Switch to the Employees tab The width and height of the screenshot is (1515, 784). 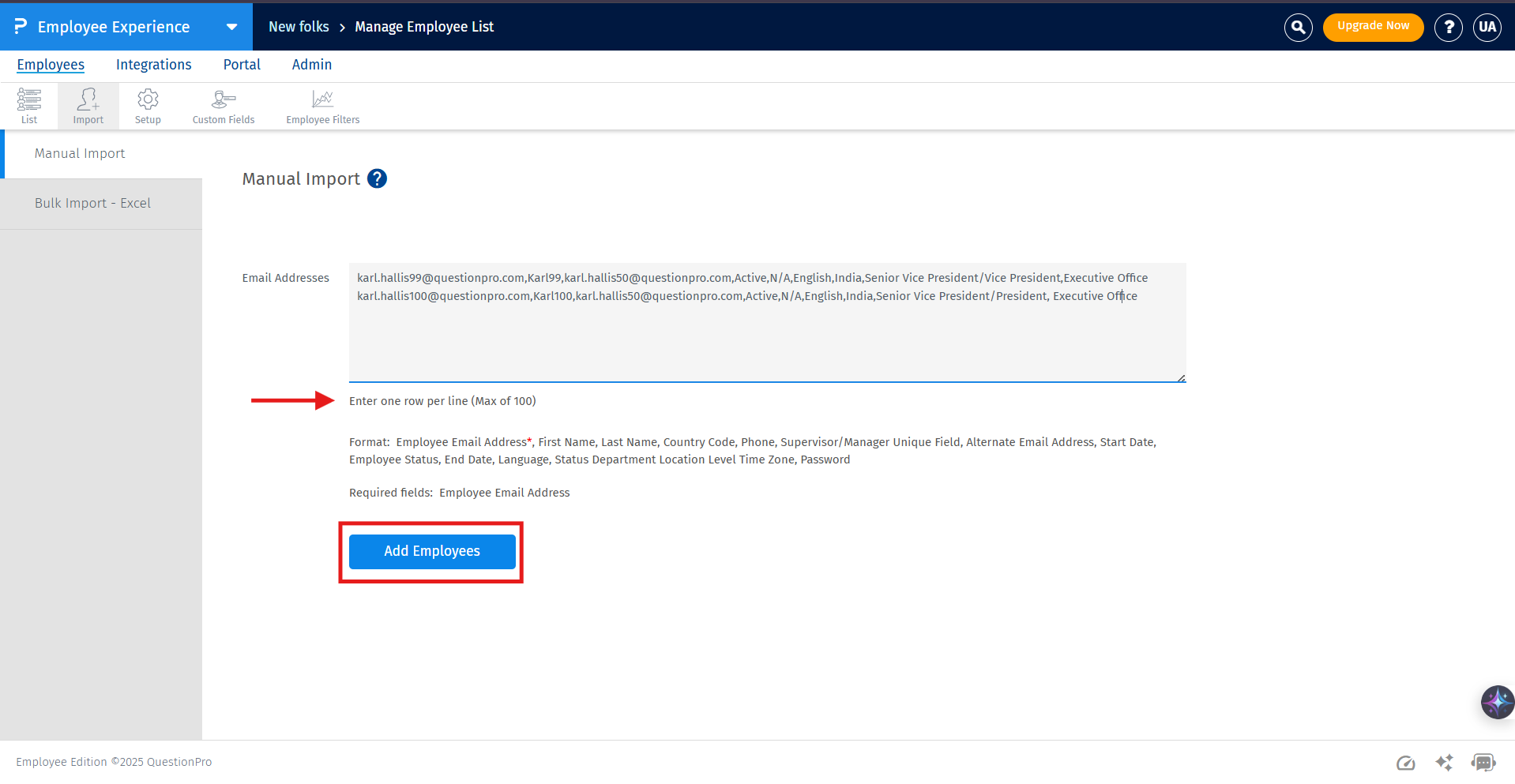[x=51, y=65]
